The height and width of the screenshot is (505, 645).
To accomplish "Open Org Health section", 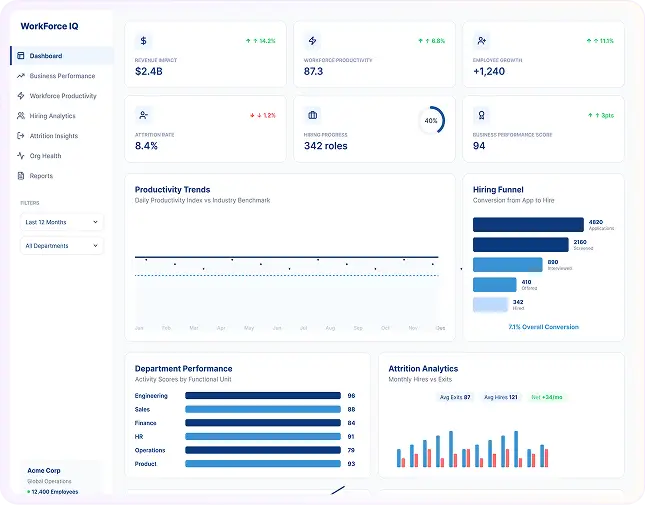I will coord(62,155).
